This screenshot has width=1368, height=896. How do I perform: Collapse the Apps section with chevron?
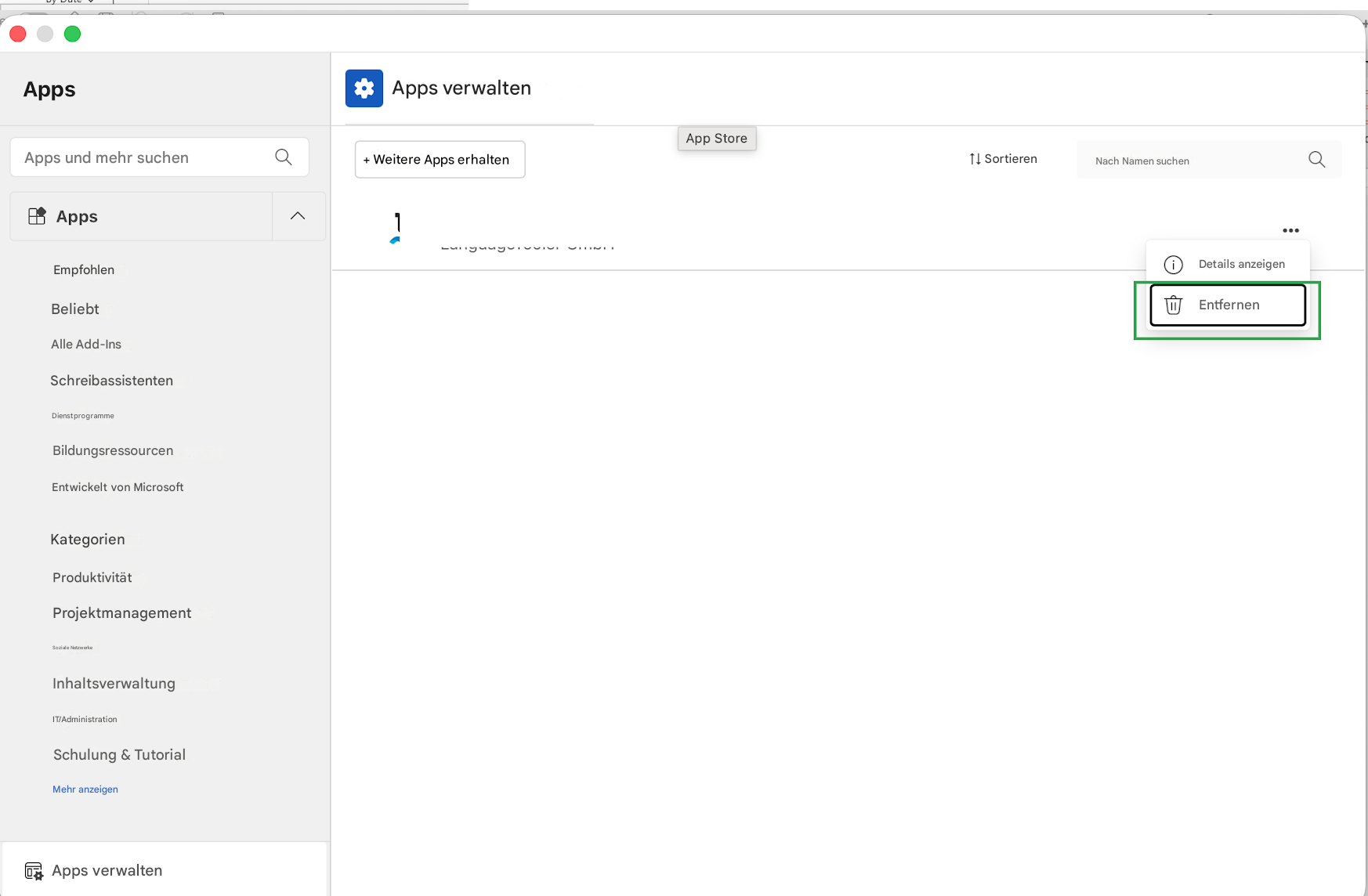coord(298,216)
